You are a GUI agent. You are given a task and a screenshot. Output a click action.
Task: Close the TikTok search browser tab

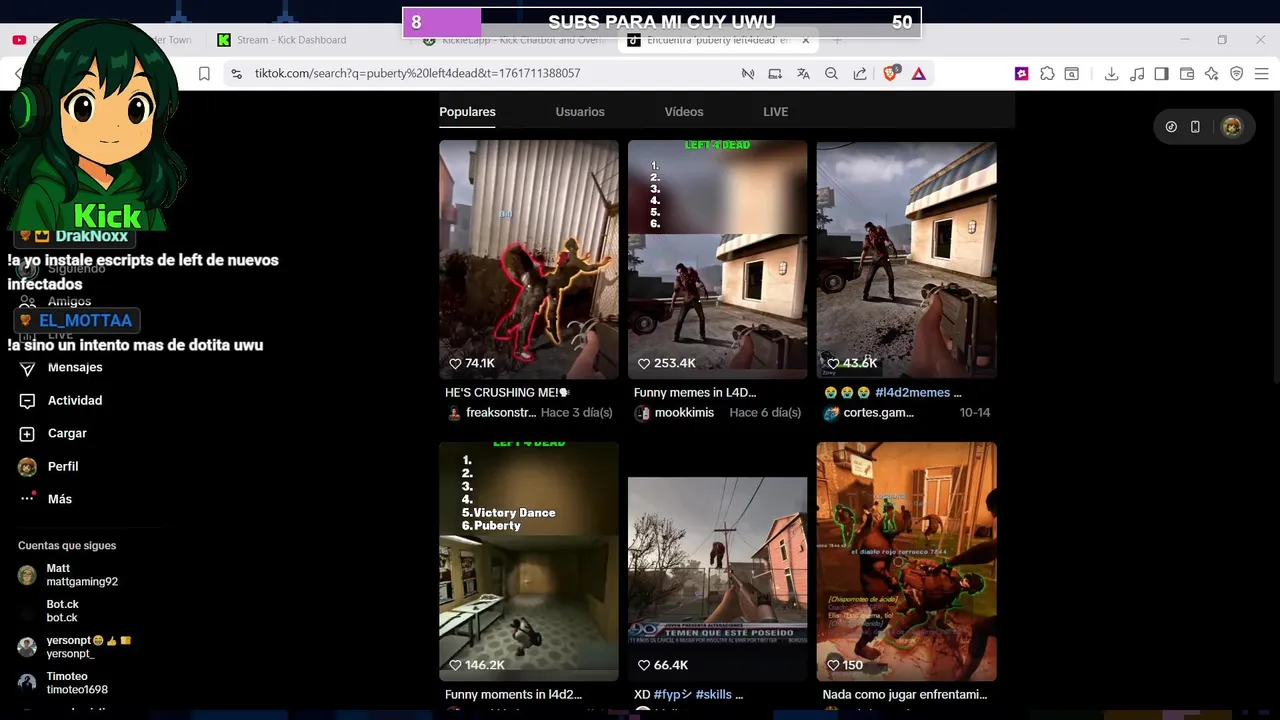(805, 40)
